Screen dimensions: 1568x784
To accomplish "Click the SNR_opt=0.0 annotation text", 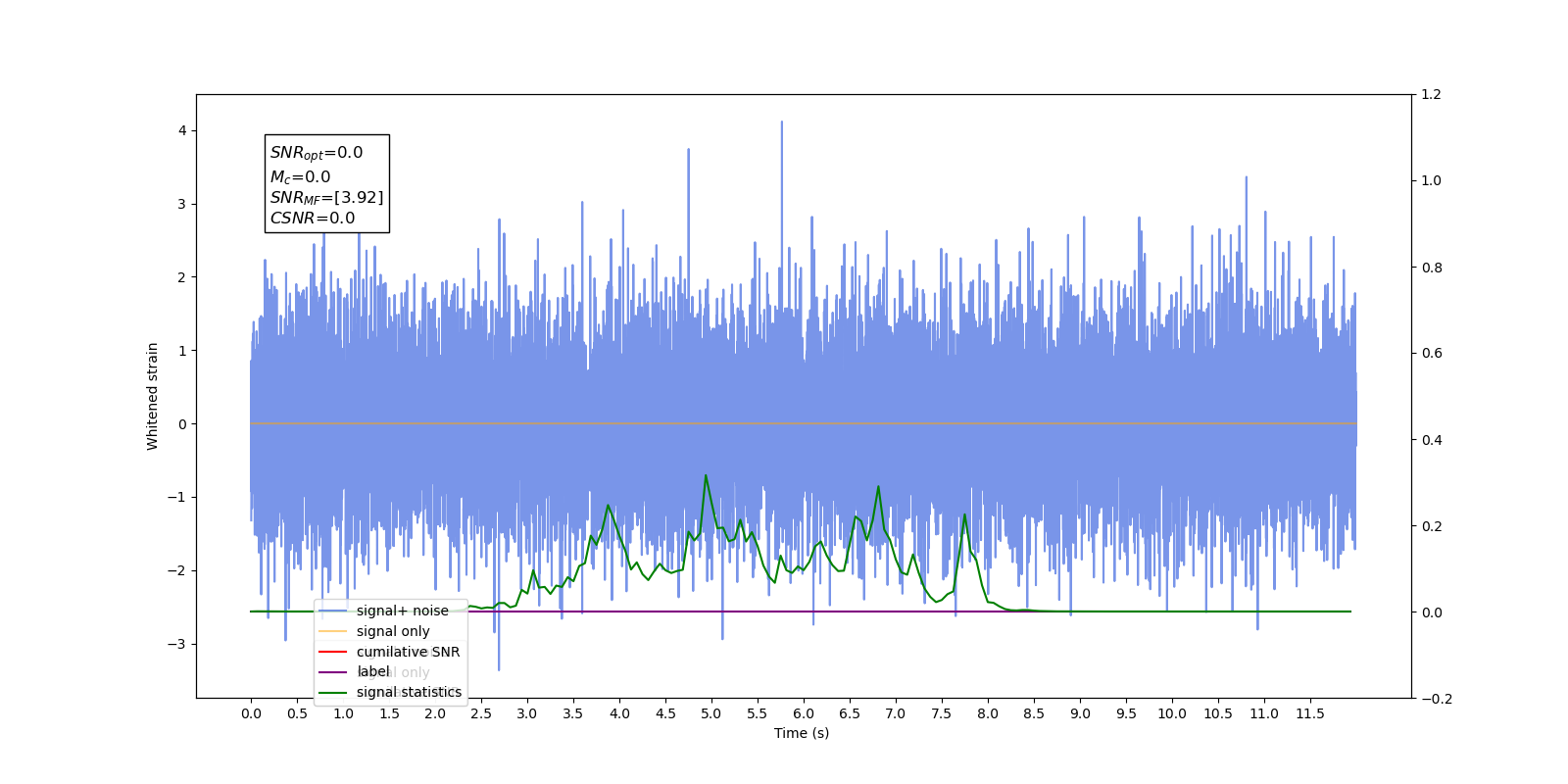I will (317, 153).
